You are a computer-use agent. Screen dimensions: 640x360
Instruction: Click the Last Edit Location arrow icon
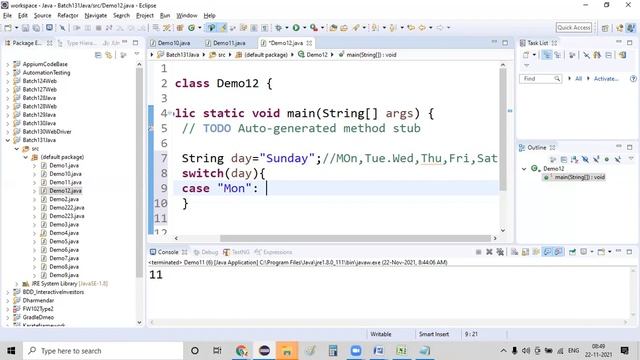(x=411, y=28)
